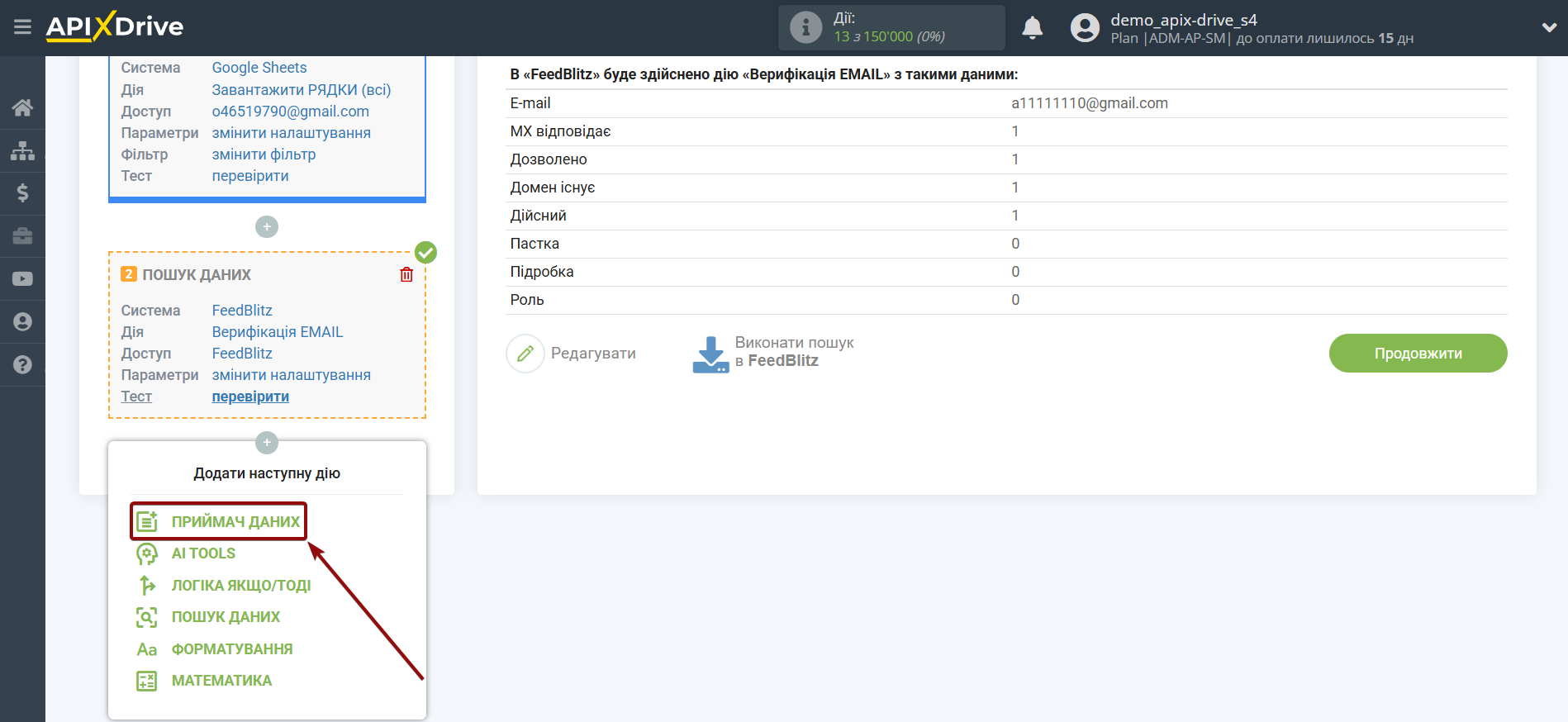Open the hamburger menu
The height and width of the screenshot is (722, 1568).
(22, 27)
